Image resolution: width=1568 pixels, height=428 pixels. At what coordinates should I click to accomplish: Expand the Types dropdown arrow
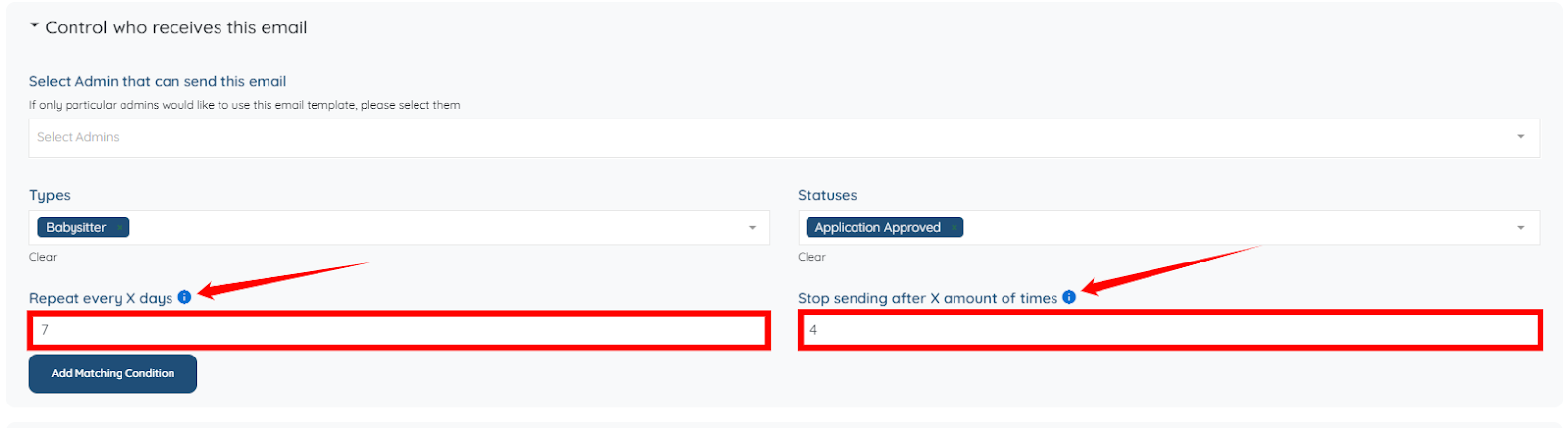pos(752,228)
